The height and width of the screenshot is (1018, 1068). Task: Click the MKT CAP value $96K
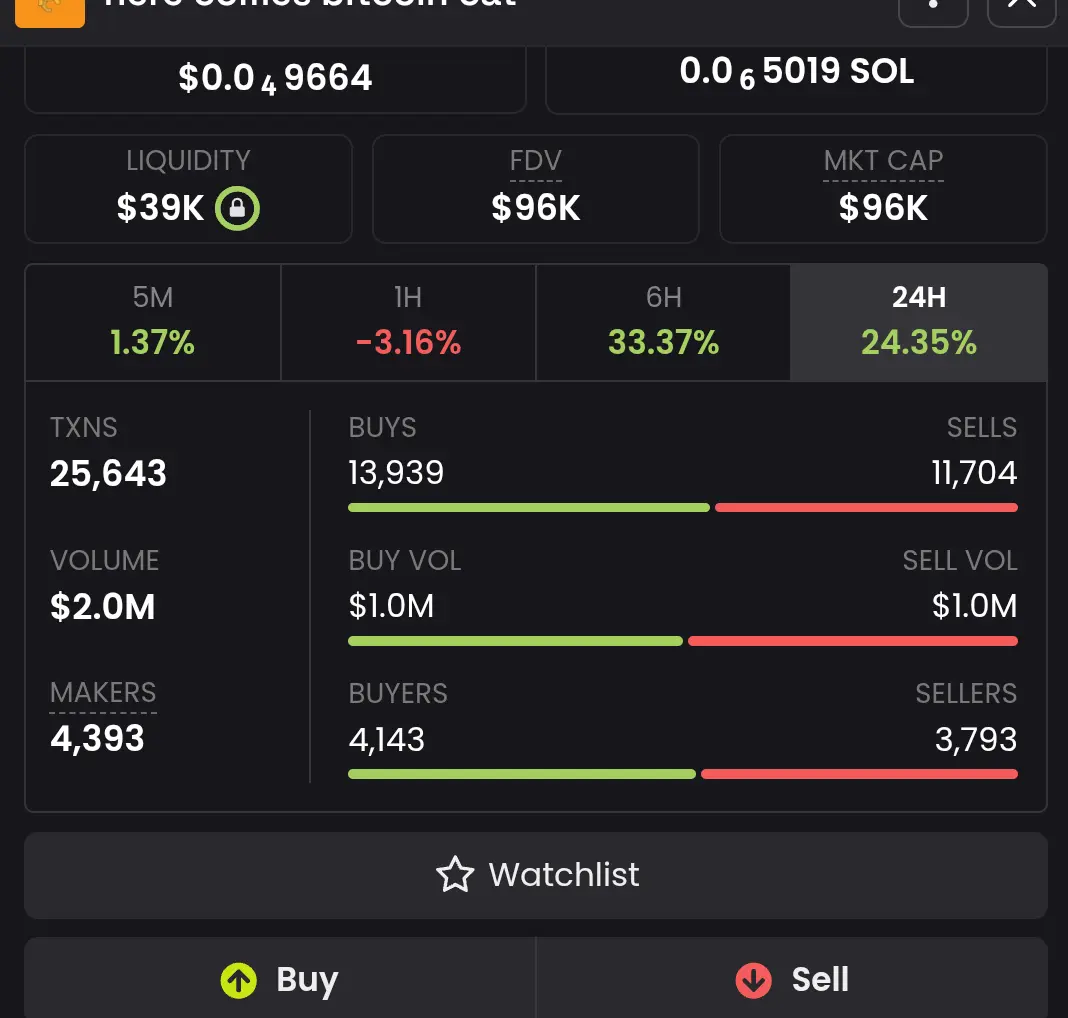coord(883,208)
